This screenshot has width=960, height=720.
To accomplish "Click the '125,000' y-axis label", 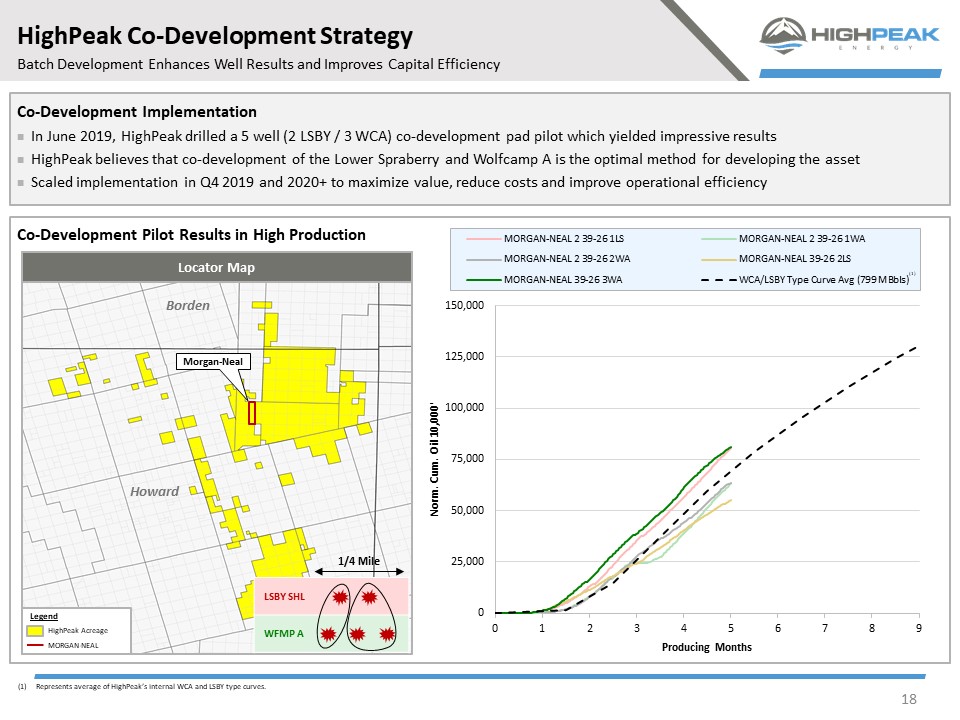I will coord(464,356).
